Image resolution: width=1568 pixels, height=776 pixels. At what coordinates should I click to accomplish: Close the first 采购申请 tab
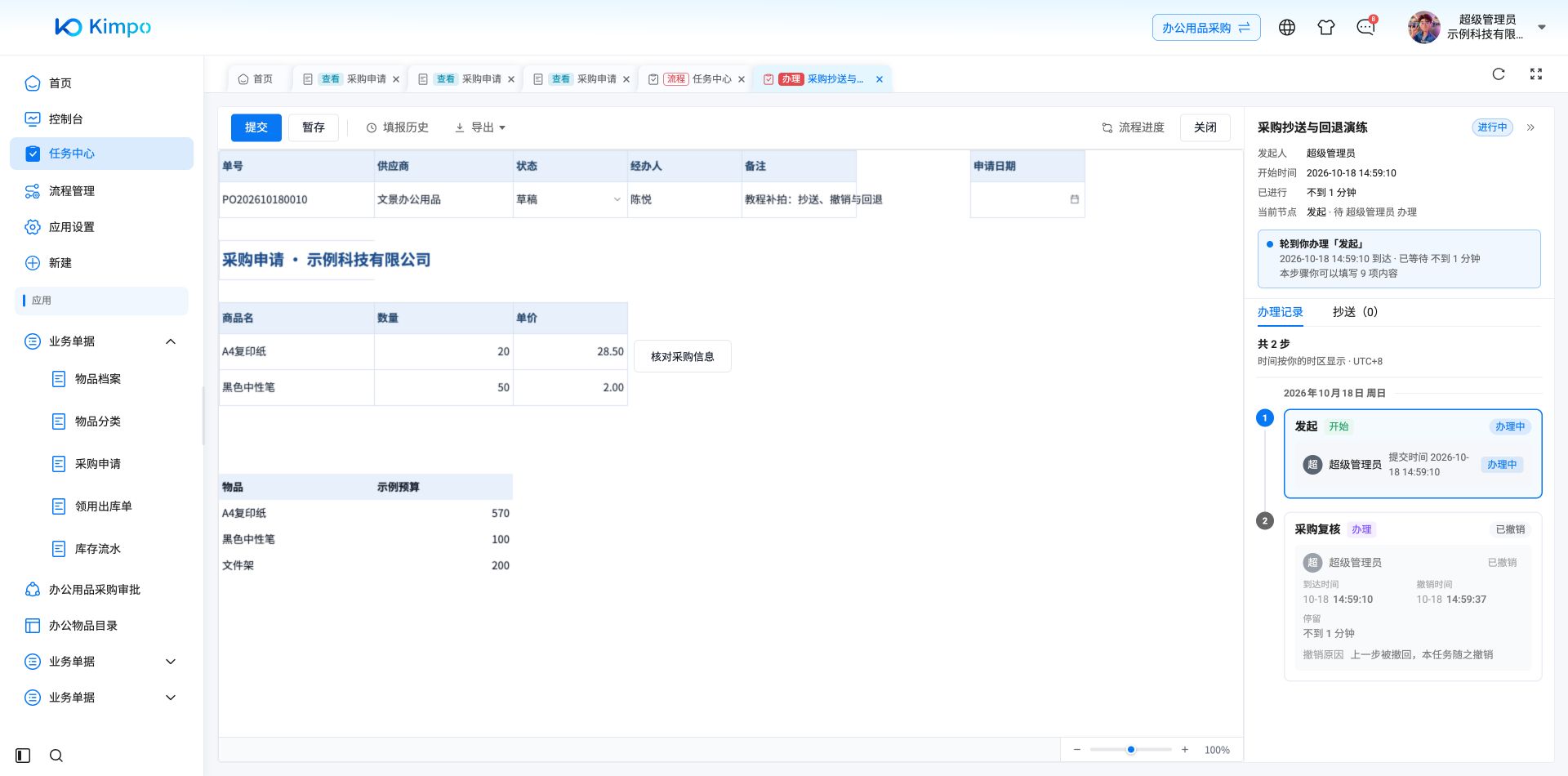click(396, 79)
